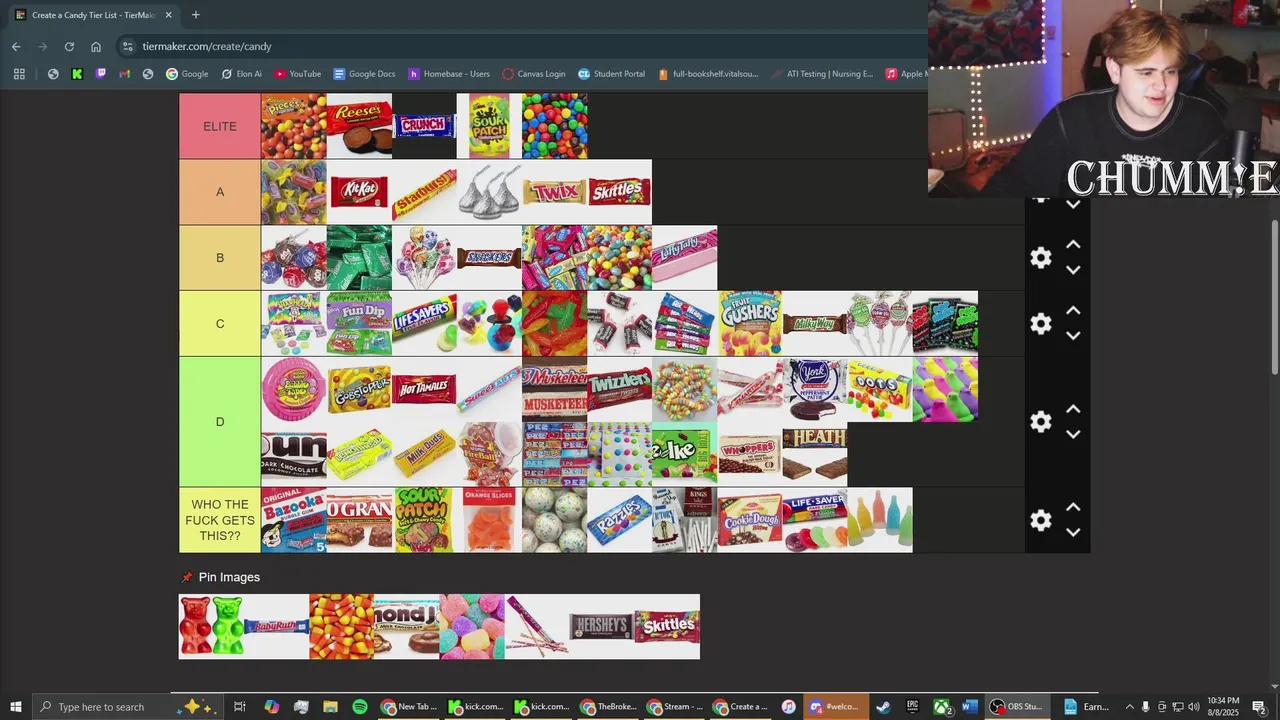
Task: Open the ATI Testing bookmark
Action: [x=821, y=73]
